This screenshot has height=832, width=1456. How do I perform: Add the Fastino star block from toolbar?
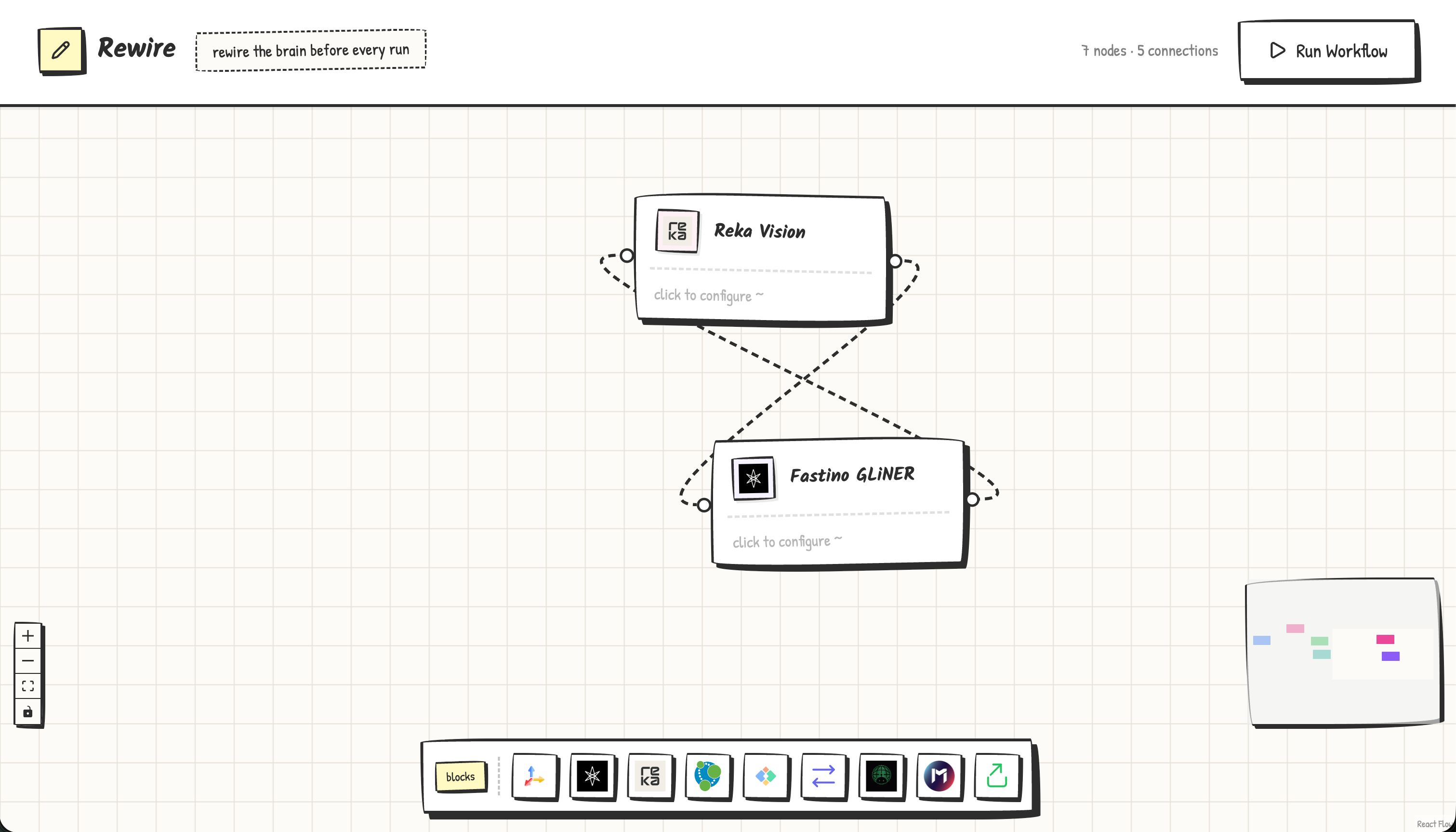pos(592,776)
